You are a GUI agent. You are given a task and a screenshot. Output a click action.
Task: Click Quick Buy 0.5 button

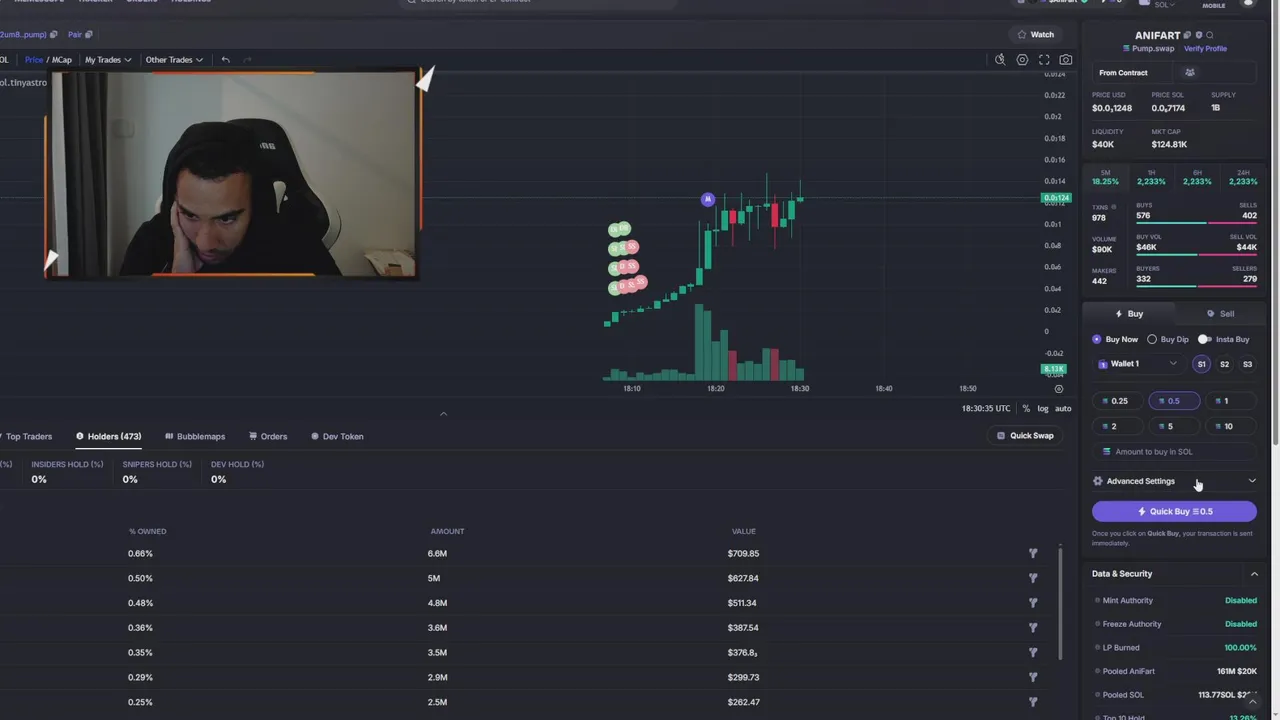coord(1174,511)
